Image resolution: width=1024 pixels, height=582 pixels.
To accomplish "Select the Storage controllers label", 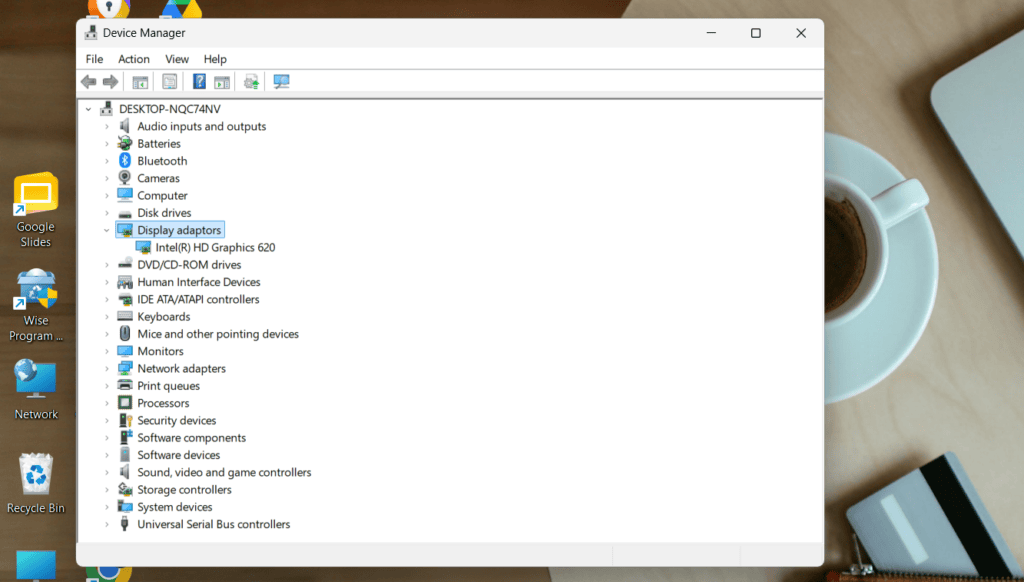I will (x=184, y=489).
